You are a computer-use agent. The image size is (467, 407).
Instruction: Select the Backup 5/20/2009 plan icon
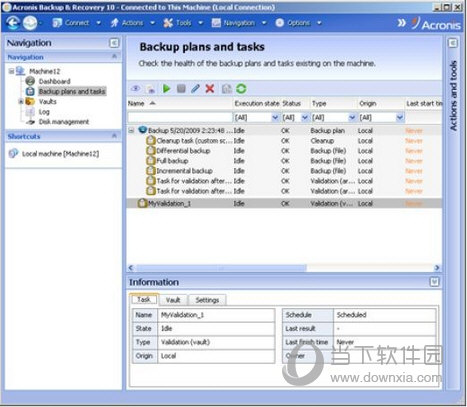pos(143,130)
